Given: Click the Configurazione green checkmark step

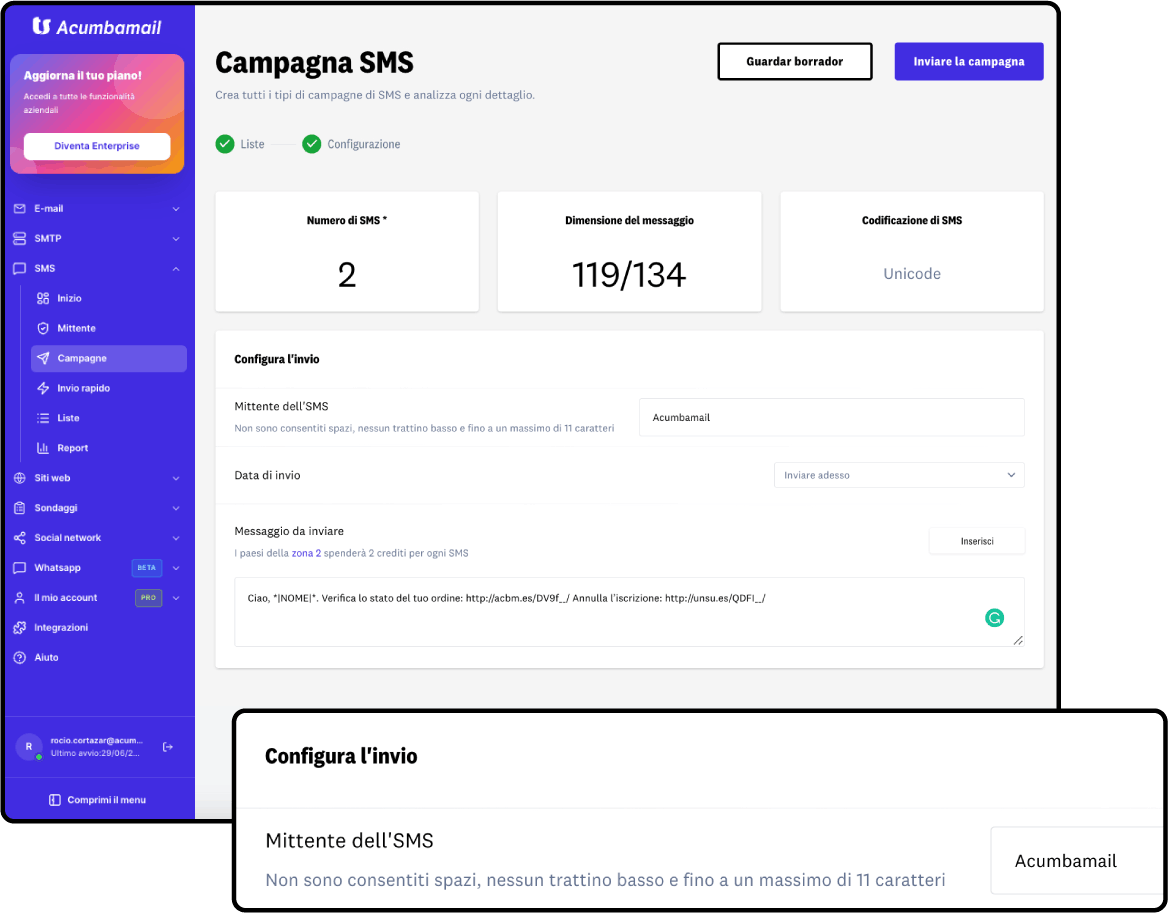Looking at the screenshot, I should point(311,144).
